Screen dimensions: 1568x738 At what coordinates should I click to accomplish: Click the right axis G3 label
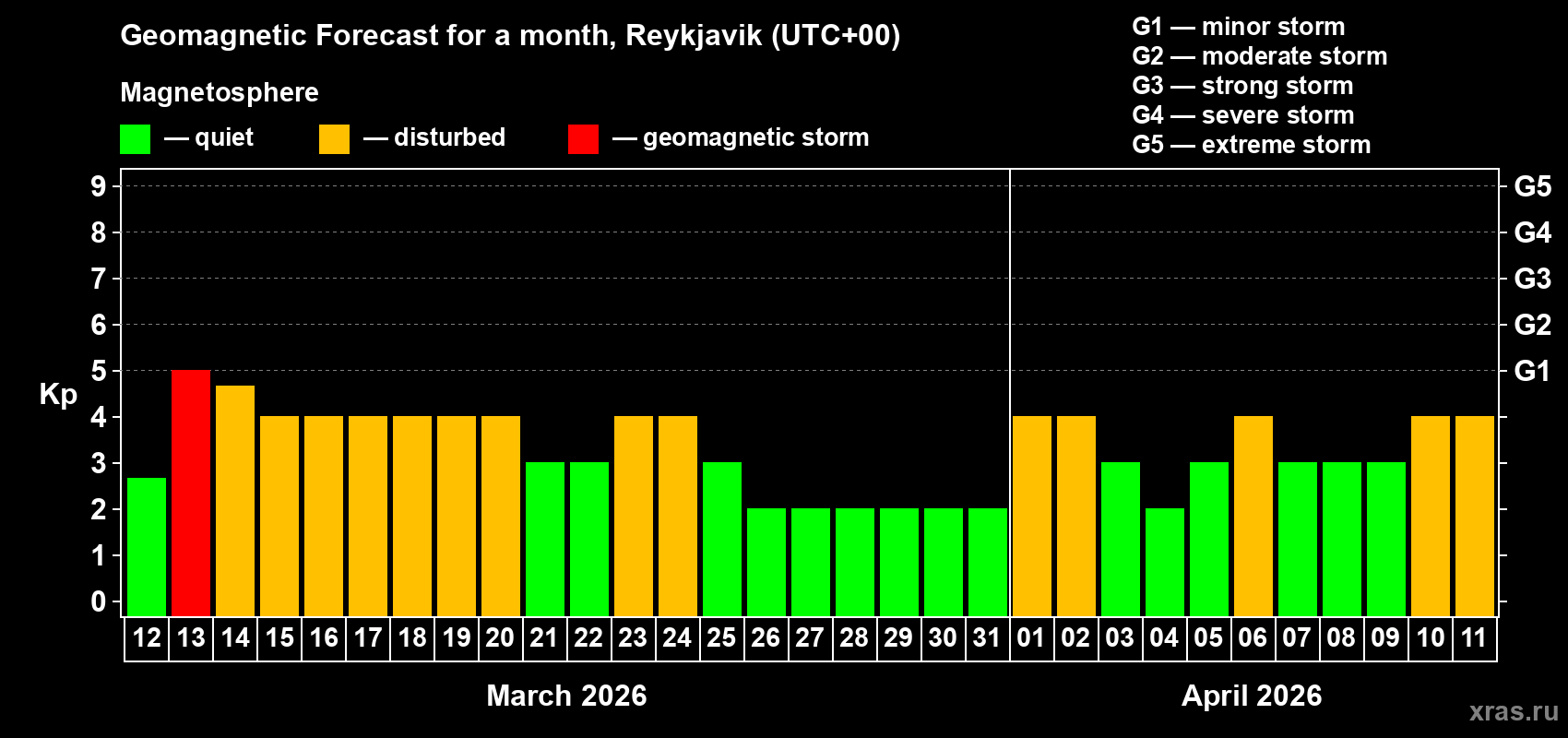coord(1533,279)
